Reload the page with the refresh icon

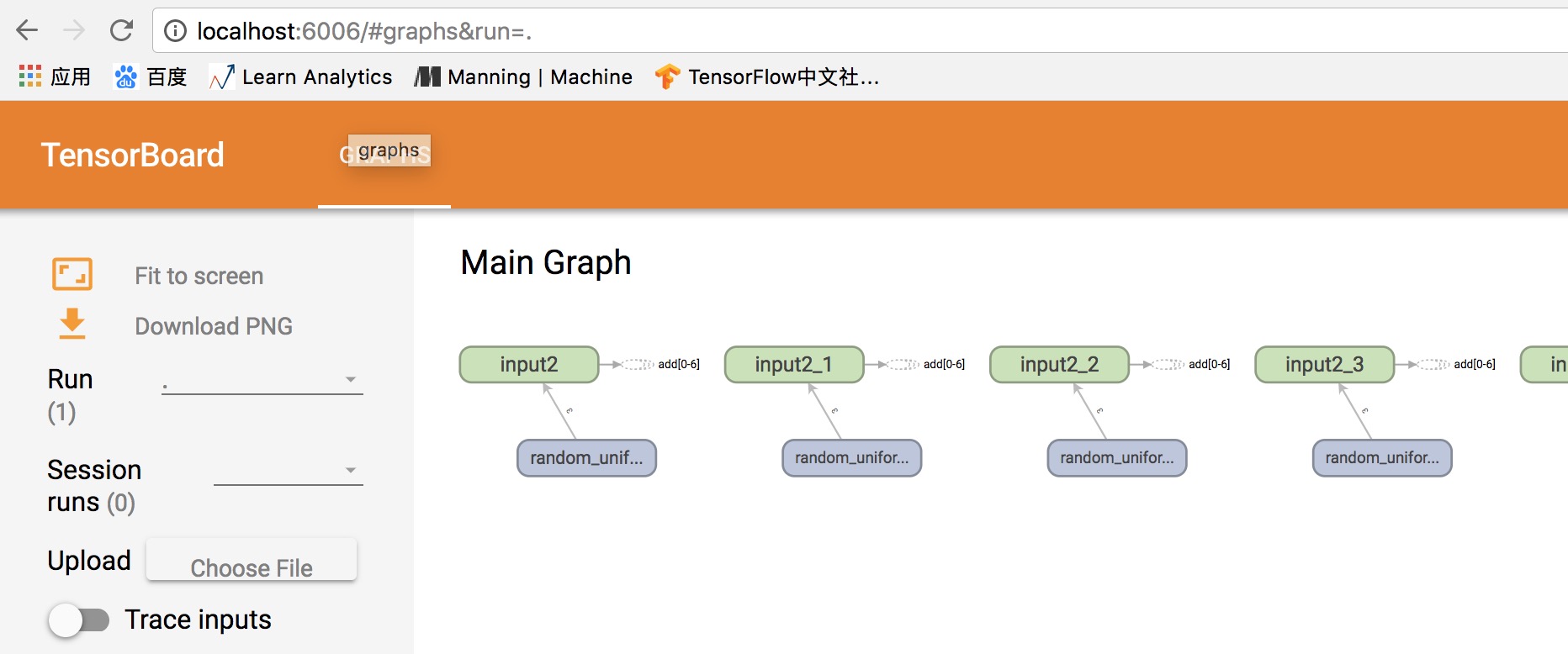point(122,31)
